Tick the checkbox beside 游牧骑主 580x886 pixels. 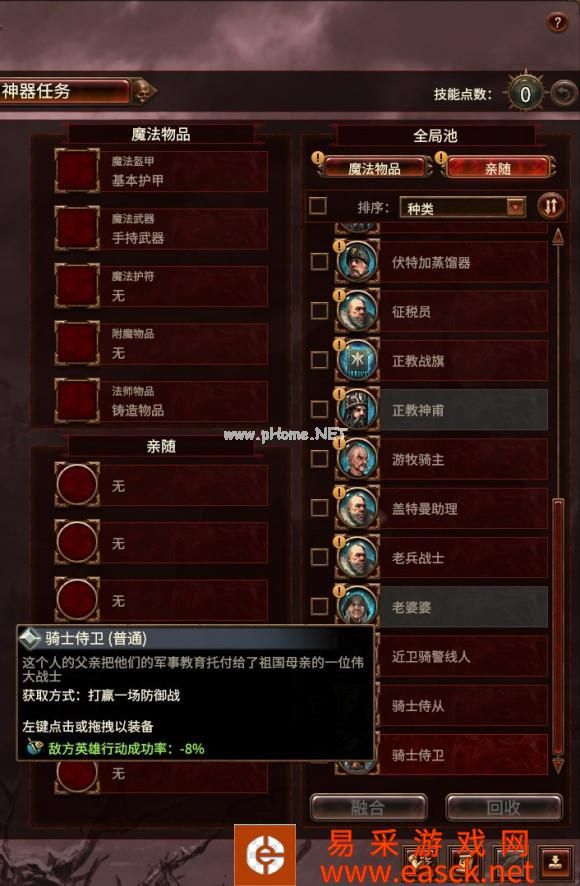coord(319,458)
